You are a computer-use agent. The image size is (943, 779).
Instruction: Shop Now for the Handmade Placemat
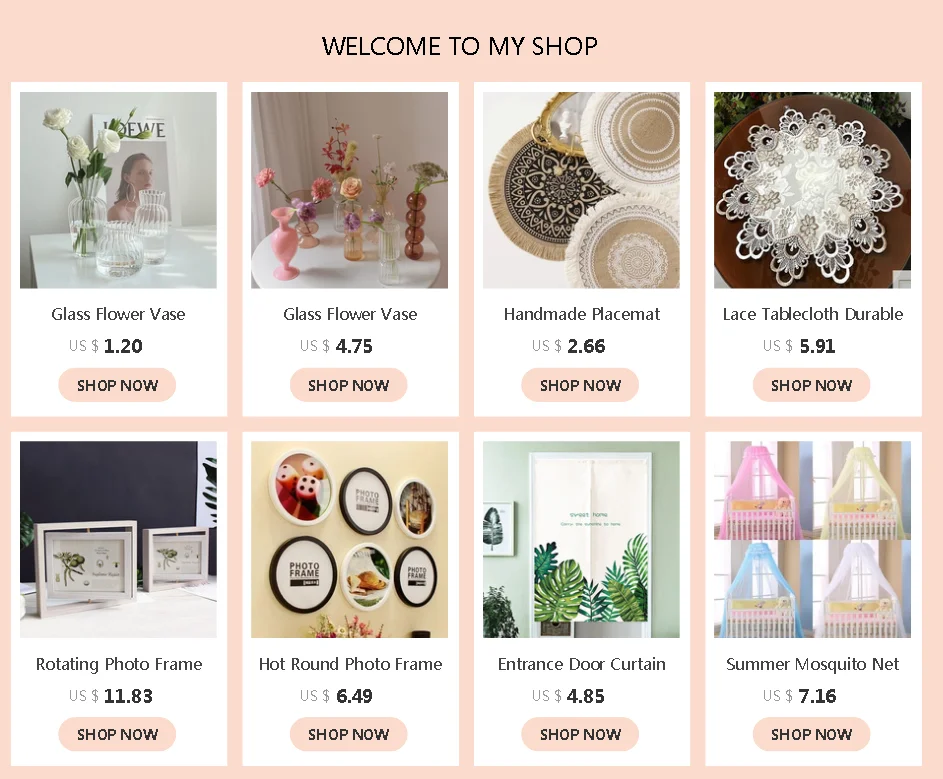[x=580, y=385]
